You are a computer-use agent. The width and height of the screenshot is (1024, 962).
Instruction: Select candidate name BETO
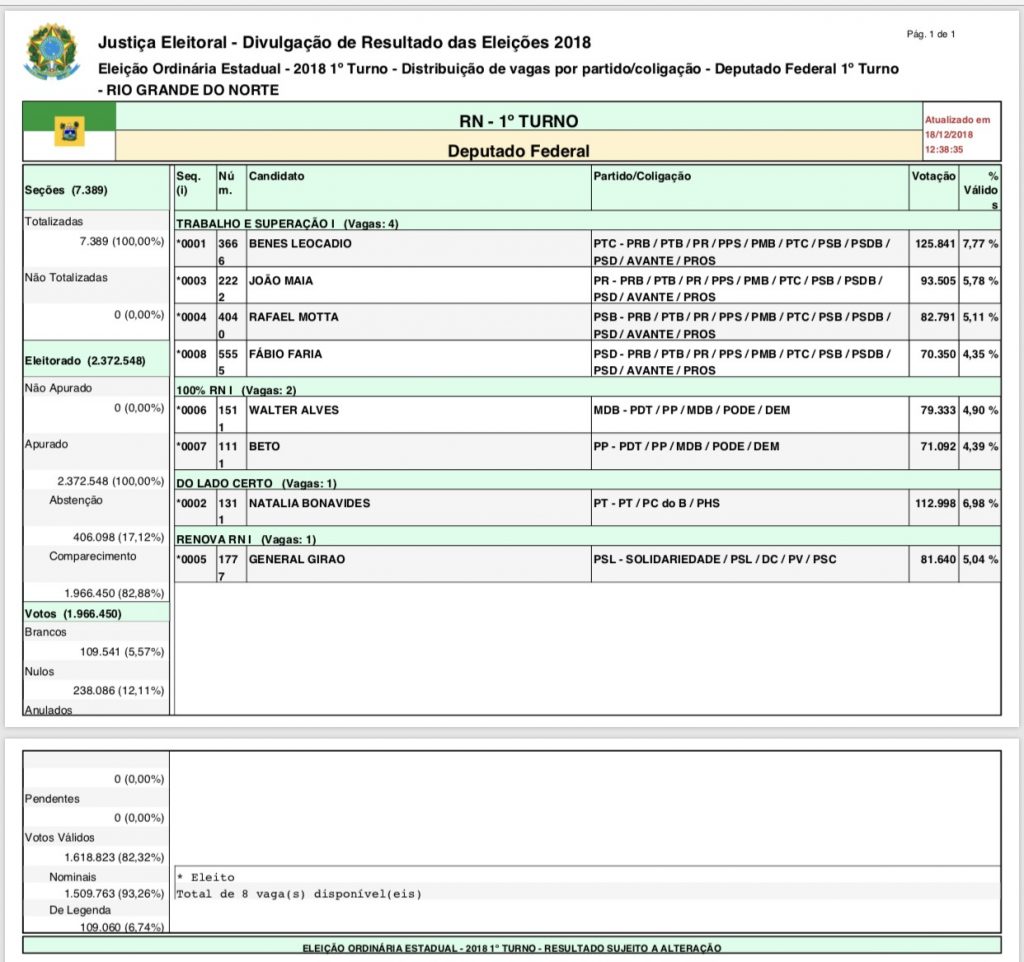click(264, 447)
